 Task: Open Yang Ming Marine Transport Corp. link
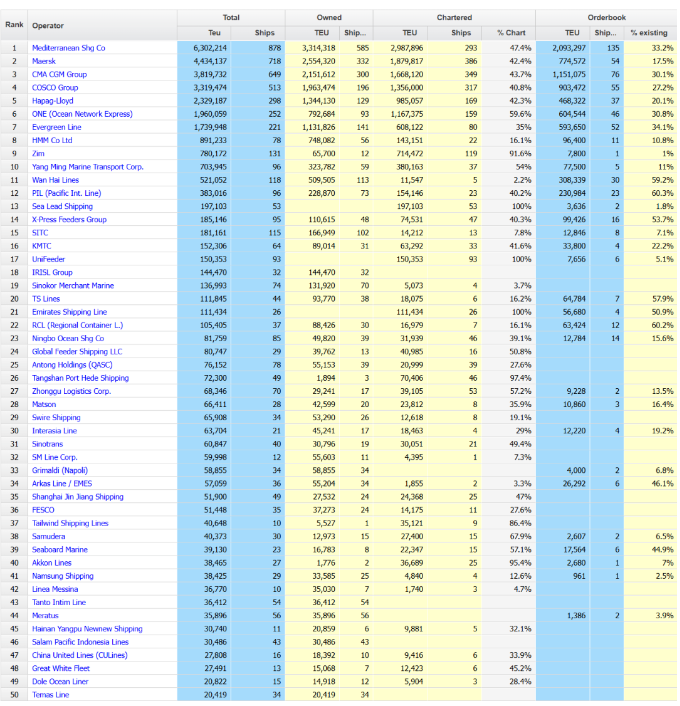point(88,167)
